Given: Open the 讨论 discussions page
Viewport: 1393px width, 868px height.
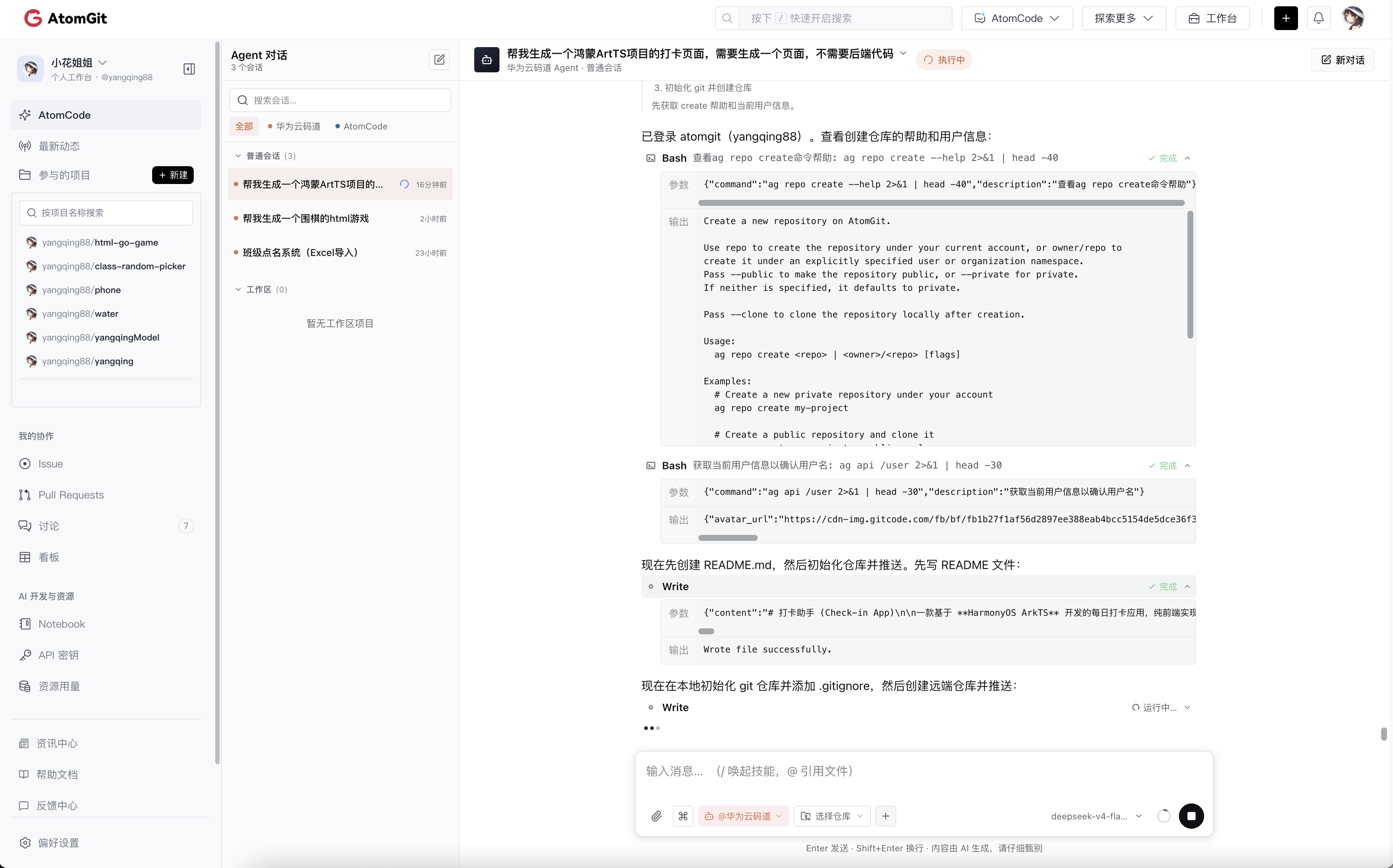Looking at the screenshot, I should [106, 526].
